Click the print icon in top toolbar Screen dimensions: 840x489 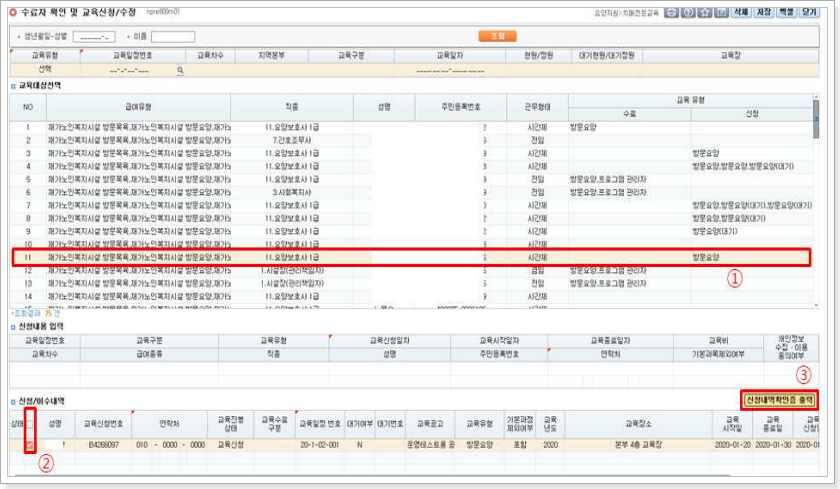click(671, 12)
